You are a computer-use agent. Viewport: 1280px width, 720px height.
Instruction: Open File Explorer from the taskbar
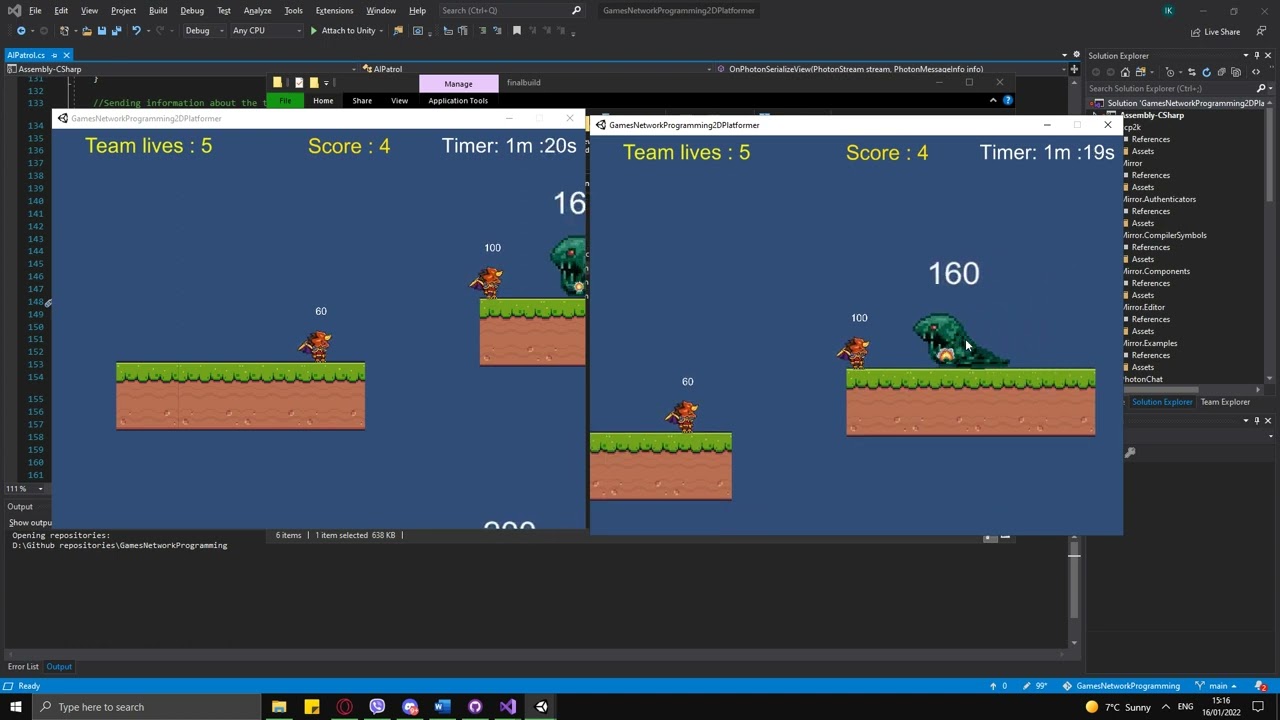click(279, 707)
